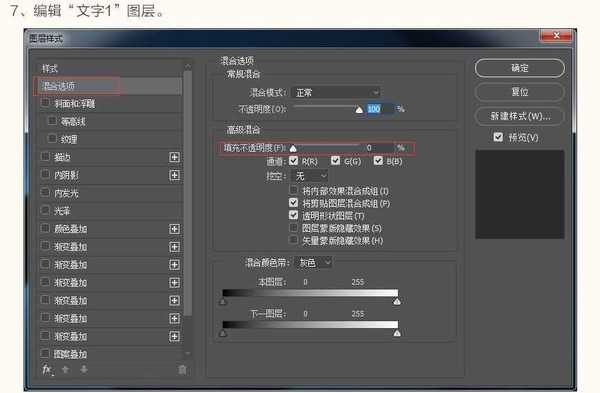
Task: Open the 图案叠加 settings row
Action: click(x=111, y=354)
